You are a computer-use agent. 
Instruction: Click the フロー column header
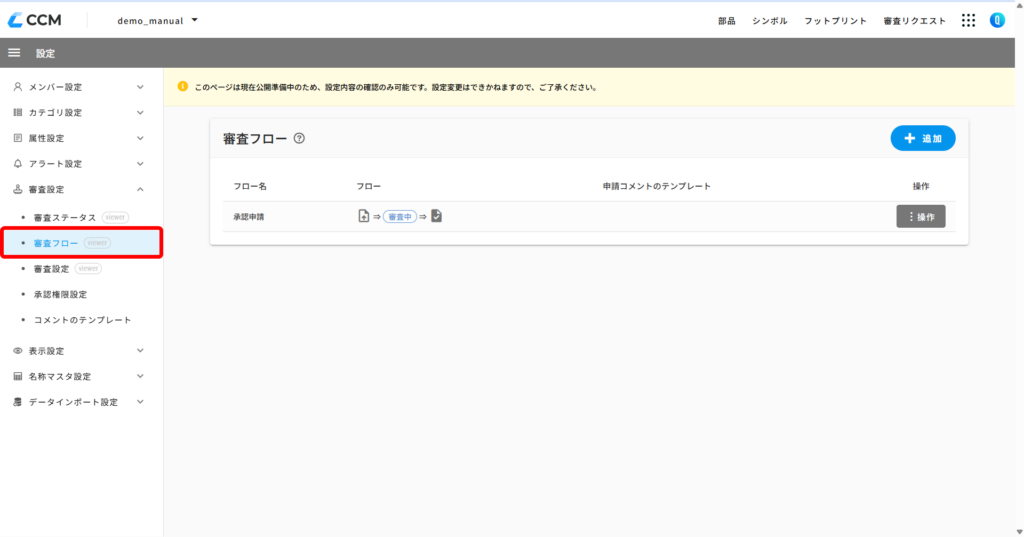coord(368,186)
